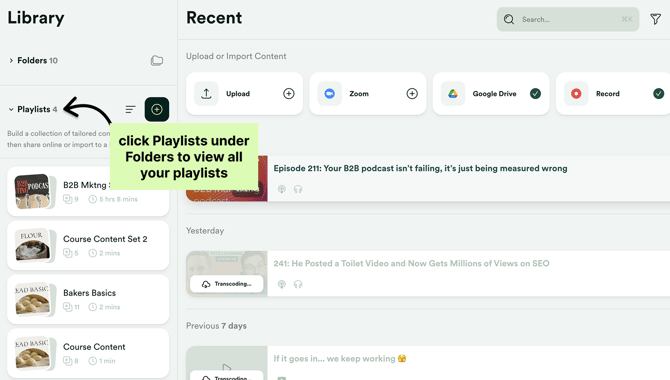Viewport: 670px width, 380px height.
Task: Open the Playlists sort icon
Action: 130,109
